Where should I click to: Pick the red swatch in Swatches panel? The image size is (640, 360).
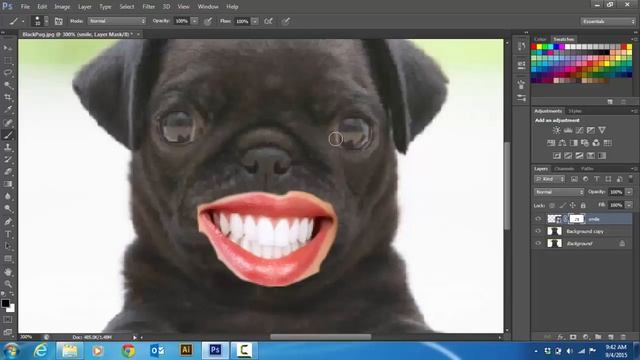click(x=534, y=47)
